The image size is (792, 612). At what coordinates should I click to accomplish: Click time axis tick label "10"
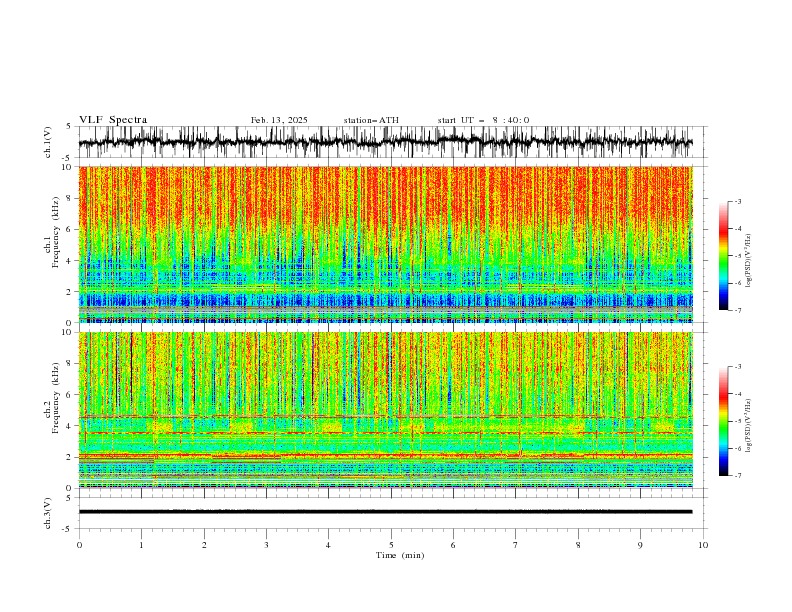tap(703, 545)
